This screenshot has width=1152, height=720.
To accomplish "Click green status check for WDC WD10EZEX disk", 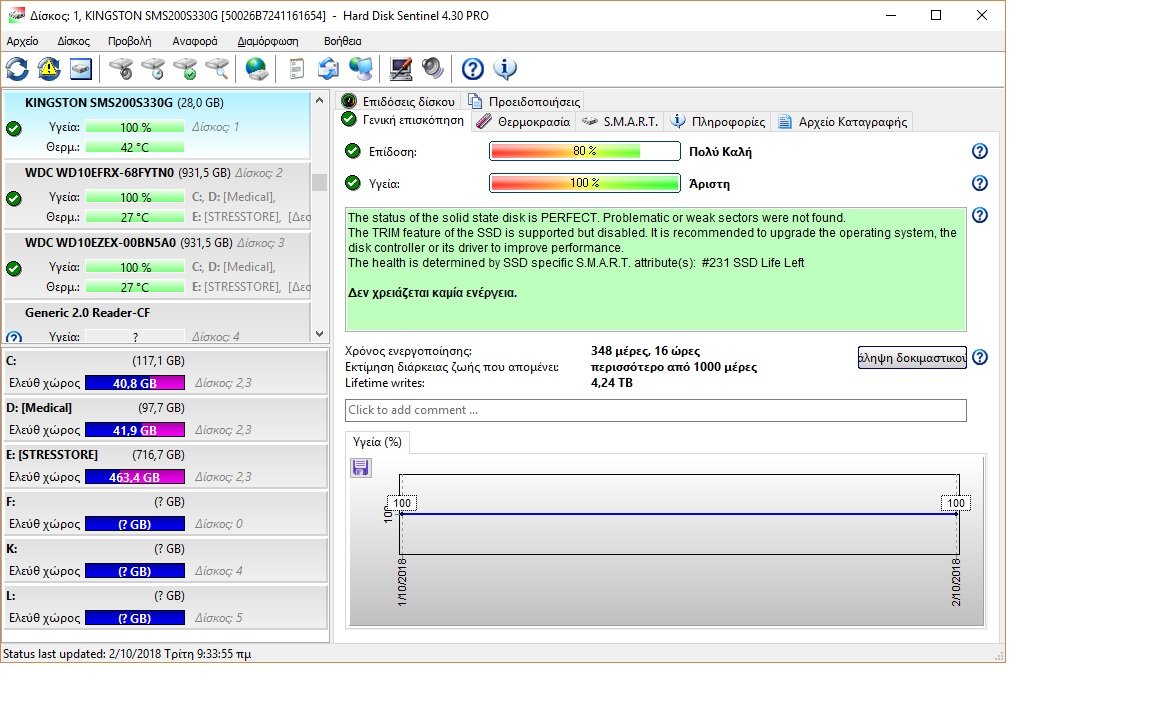I will 14,268.
